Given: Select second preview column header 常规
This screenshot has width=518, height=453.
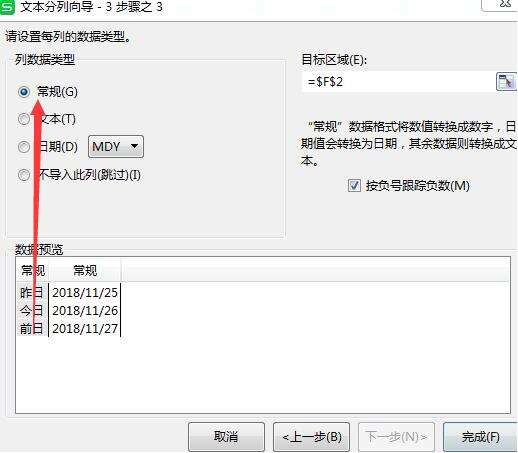Looking at the screenshot, I should [x=85, y=270].
